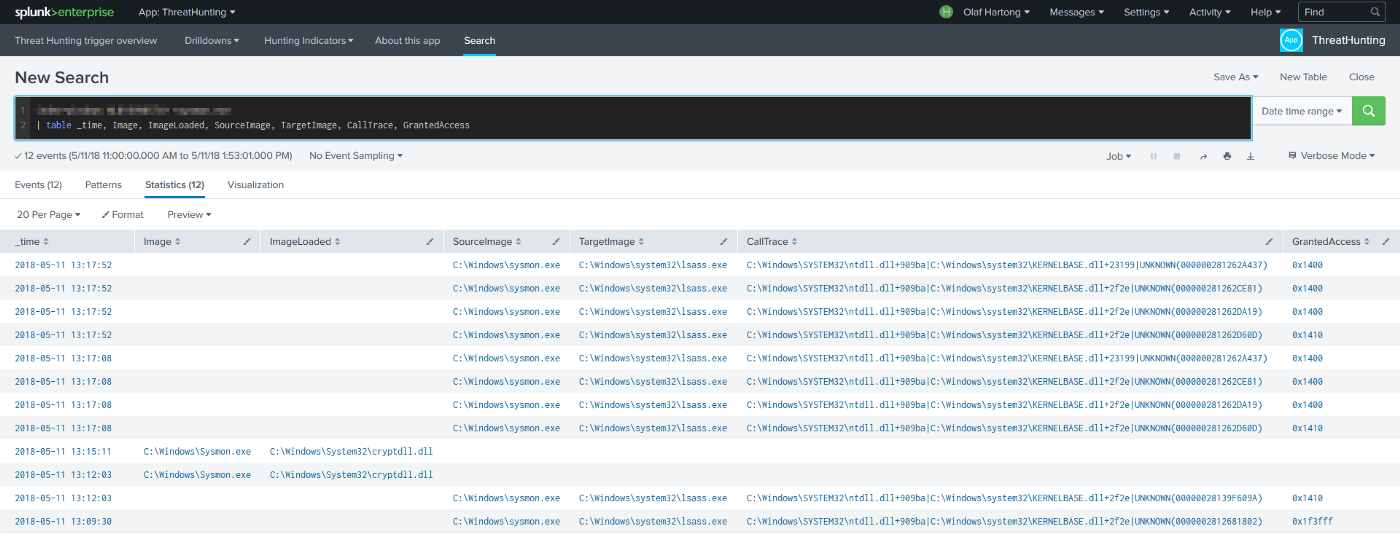Screen dimensions: 1400x547
Task: Share the search job
Action: (x=1203, y=156)
